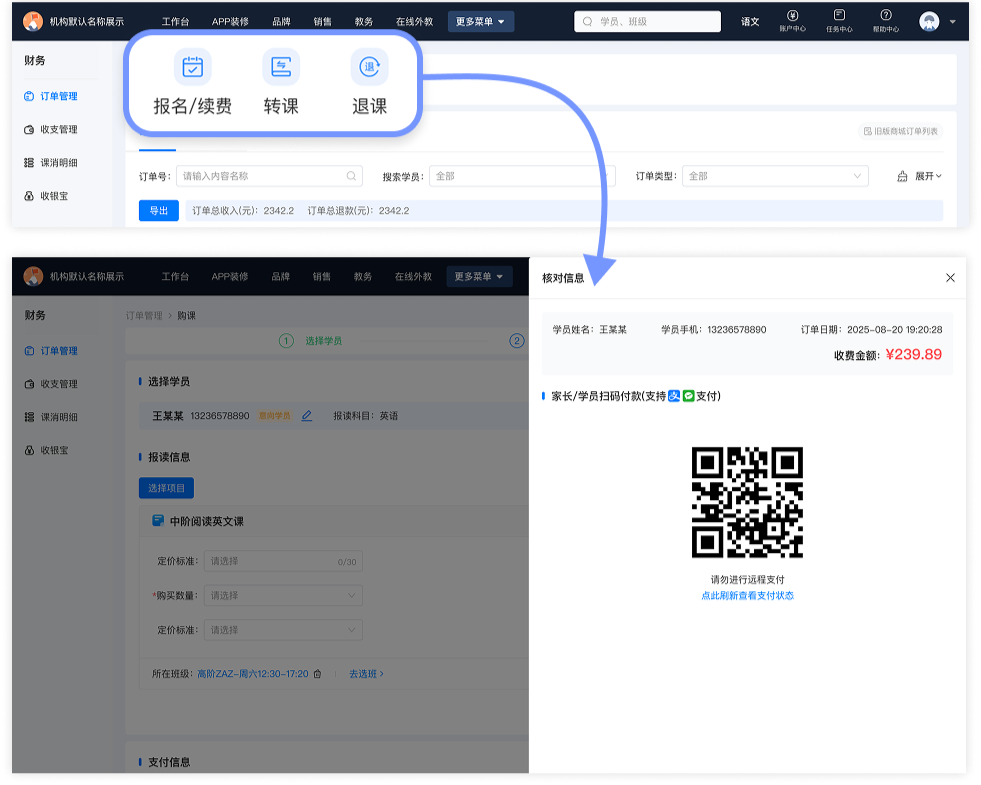Click the edit pencil beside student 王某某
Screen dimensions: 981x785
307,416
